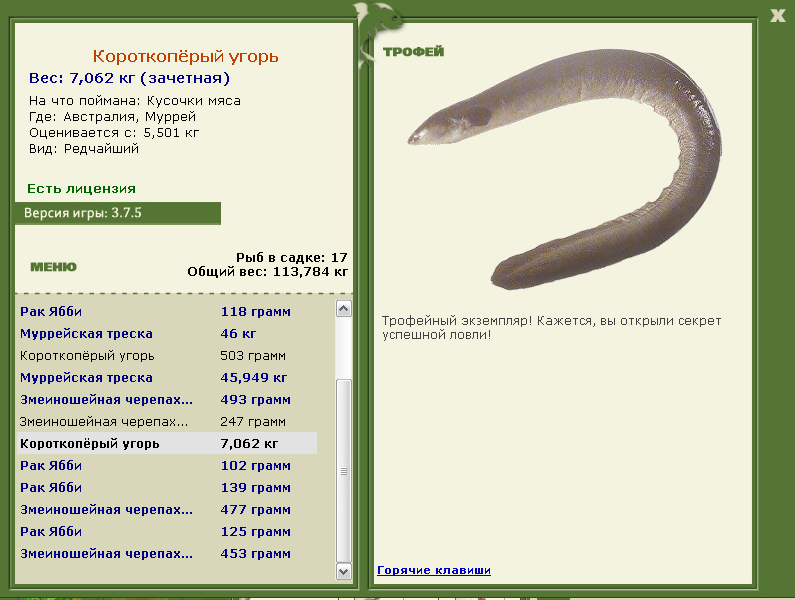Click the Рыб в садке: 17 text

292,258
